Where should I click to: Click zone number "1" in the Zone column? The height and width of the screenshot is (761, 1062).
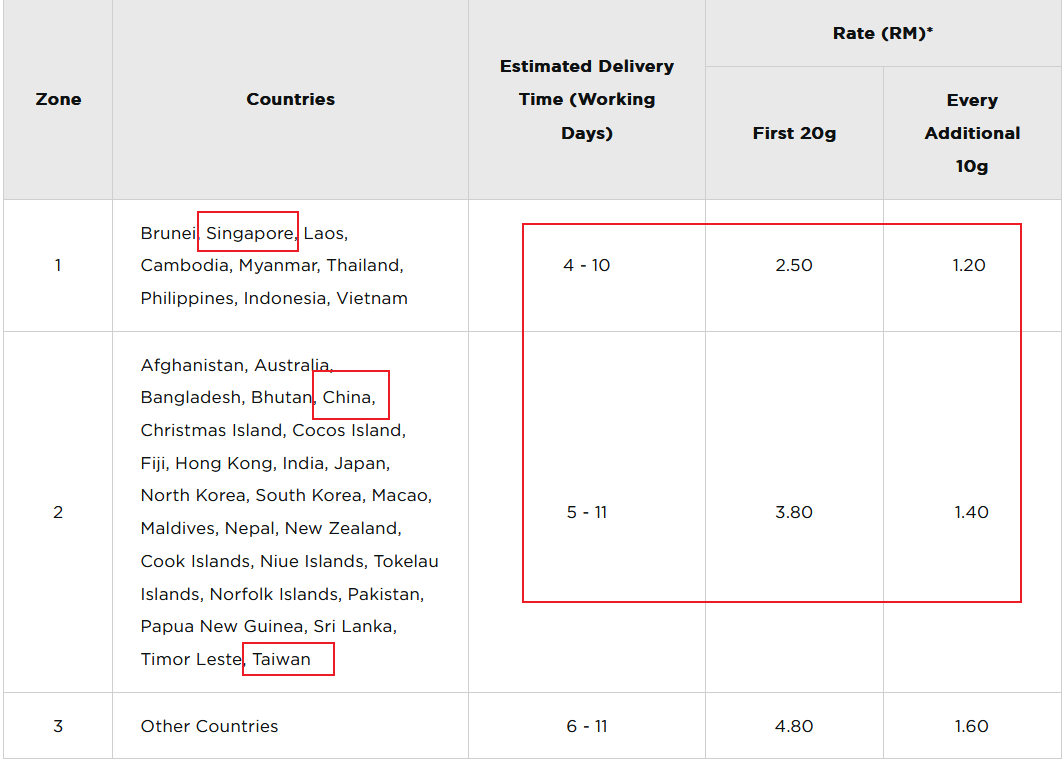(x=58, y=265)
